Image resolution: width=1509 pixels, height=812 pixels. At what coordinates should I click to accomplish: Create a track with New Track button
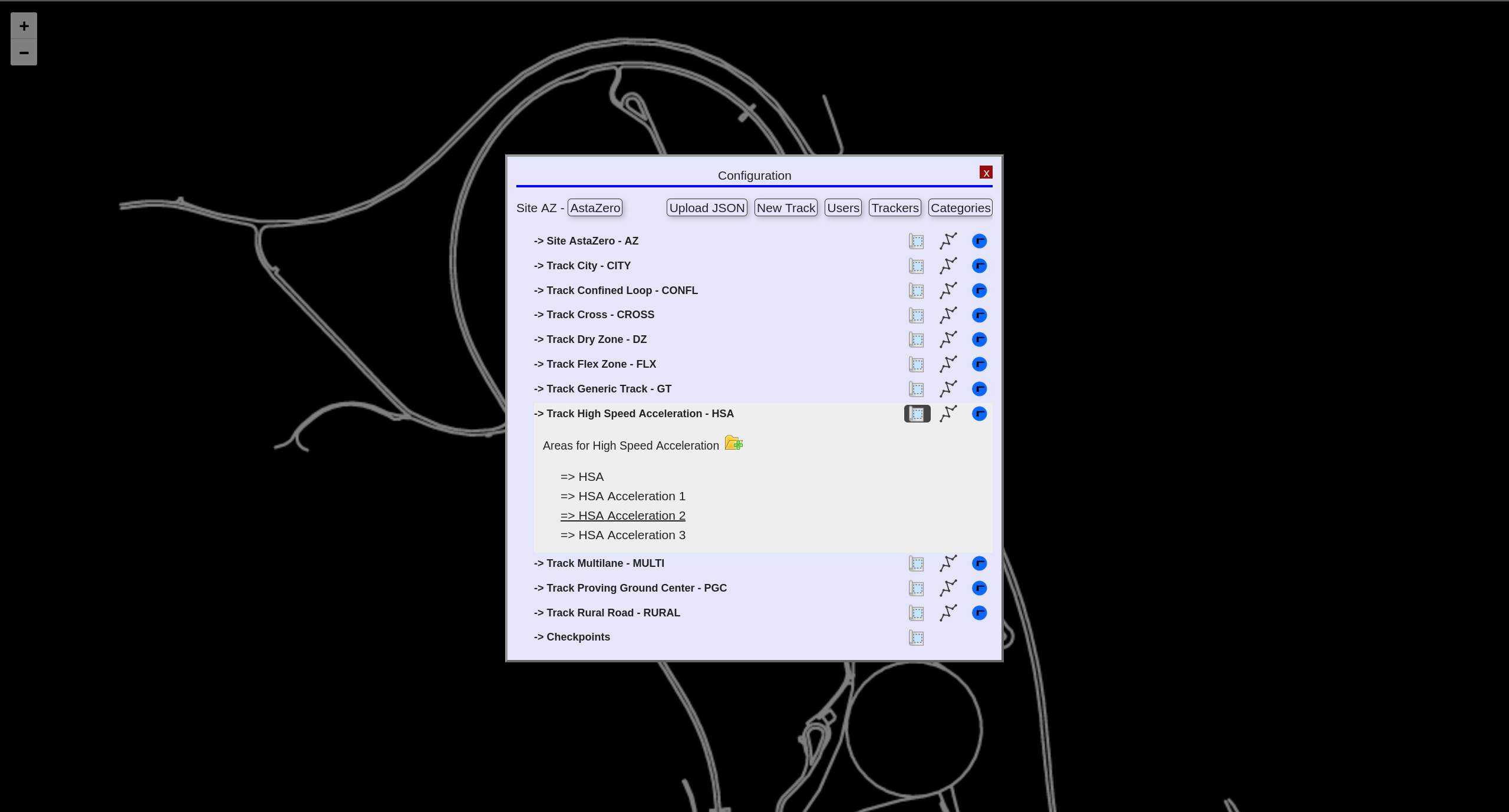click(x=786, y=208)
